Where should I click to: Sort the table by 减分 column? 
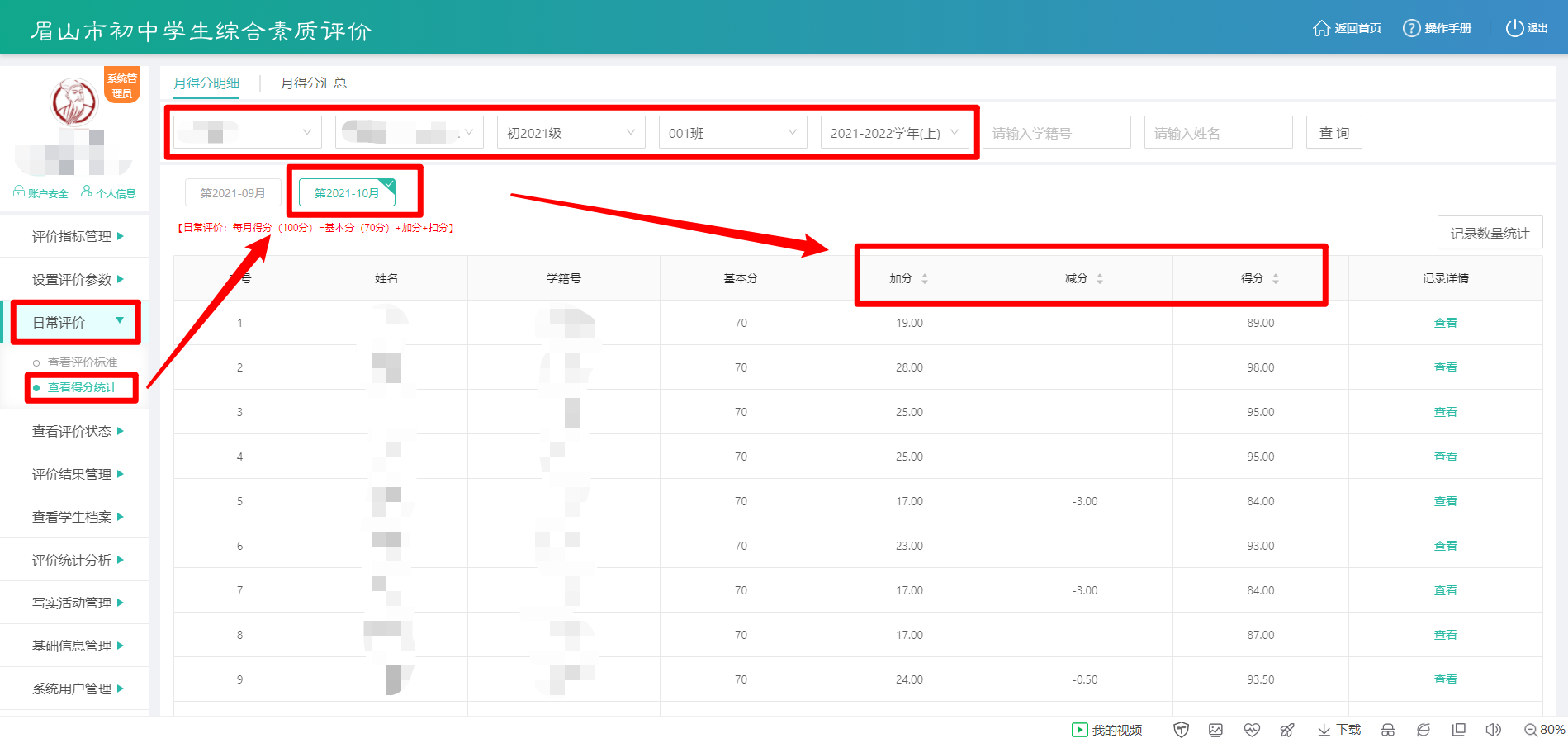point(1100,279)
